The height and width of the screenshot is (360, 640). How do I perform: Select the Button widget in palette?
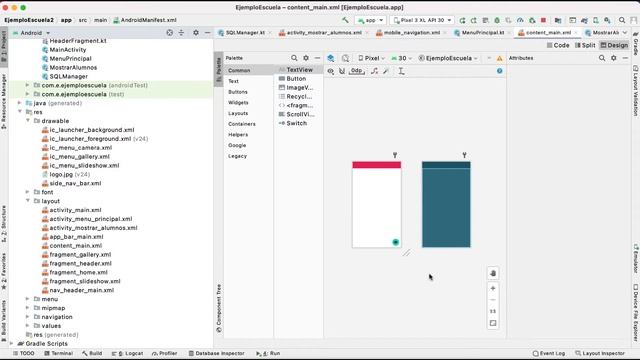click(296, 79)
